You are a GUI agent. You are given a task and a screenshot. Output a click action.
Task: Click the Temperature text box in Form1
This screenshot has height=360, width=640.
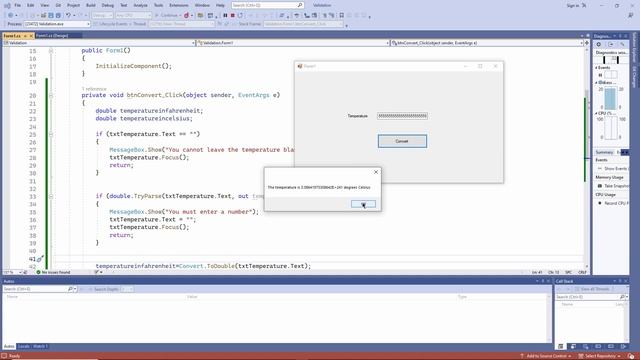point(402,116)
